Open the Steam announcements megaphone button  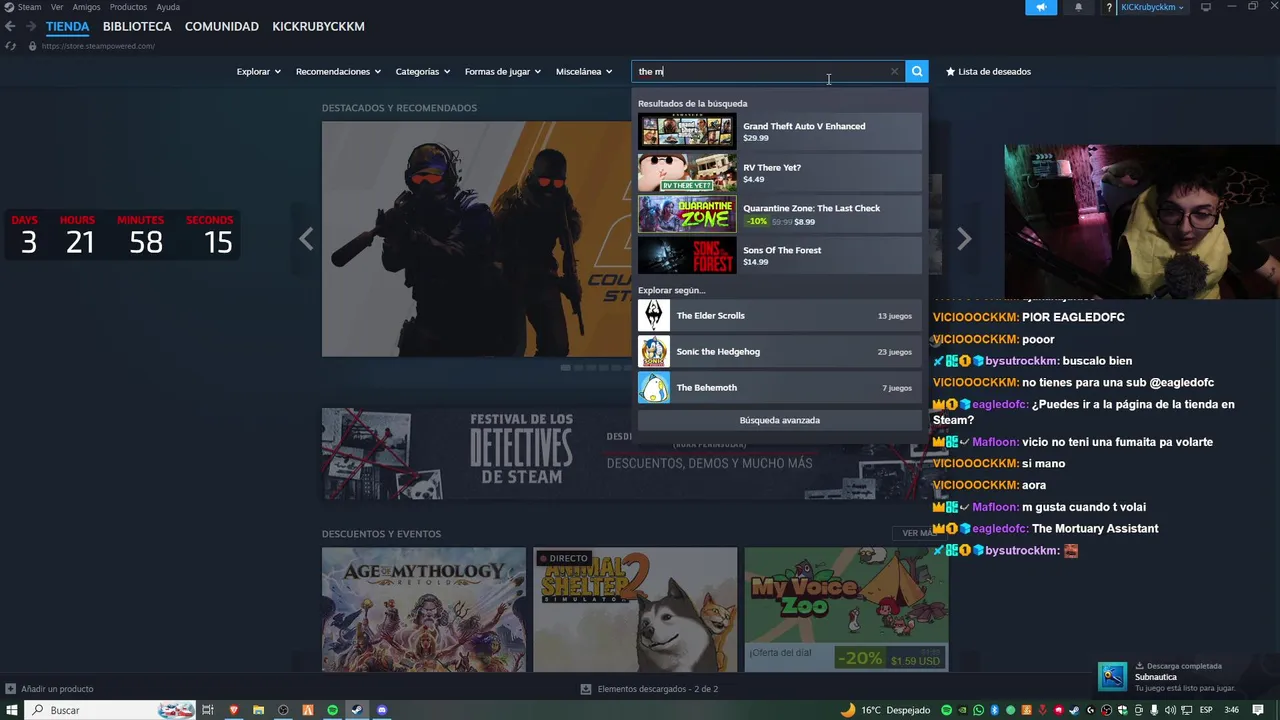tap(1041, 7)
